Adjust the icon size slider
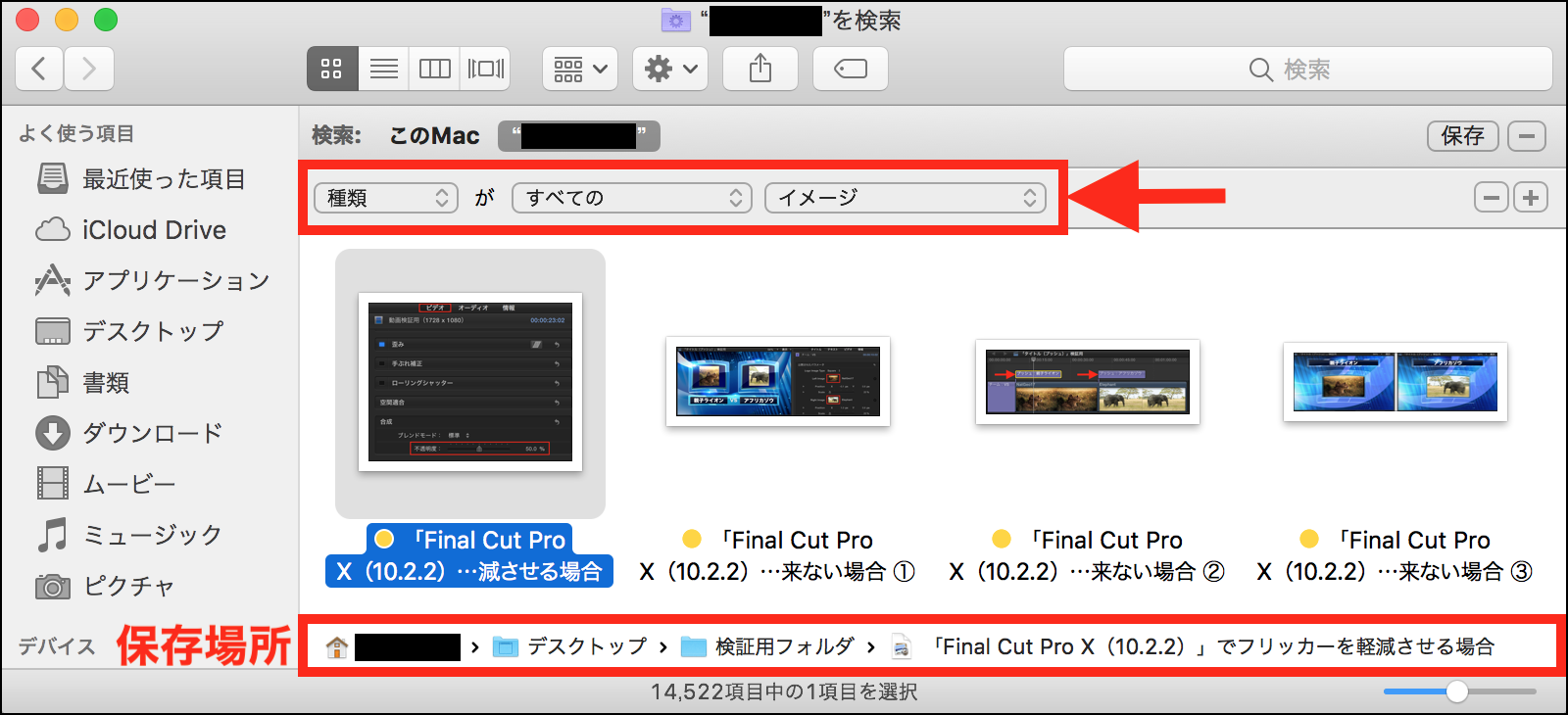Screen dimensions: 1568x715 coord(1458,691)
